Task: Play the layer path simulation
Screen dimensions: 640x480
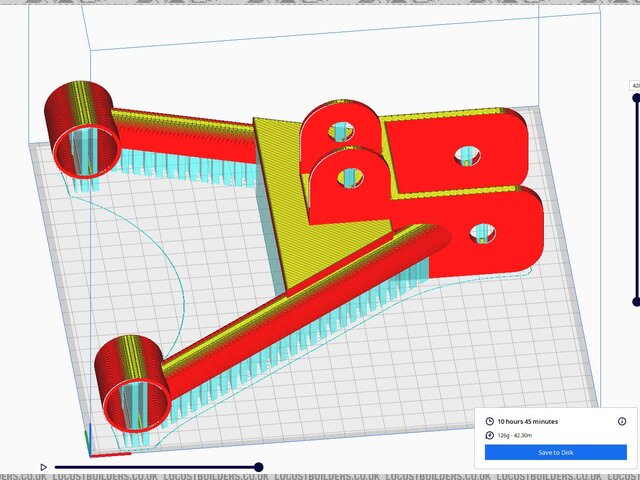Action: coord(44,467)
